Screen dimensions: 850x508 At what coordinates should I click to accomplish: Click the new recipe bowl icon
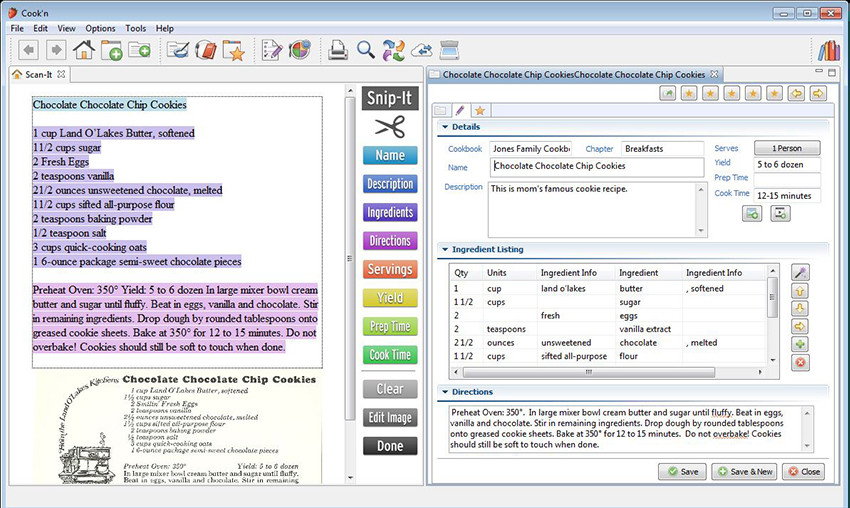pyautogui.click(x=178, y=50)
